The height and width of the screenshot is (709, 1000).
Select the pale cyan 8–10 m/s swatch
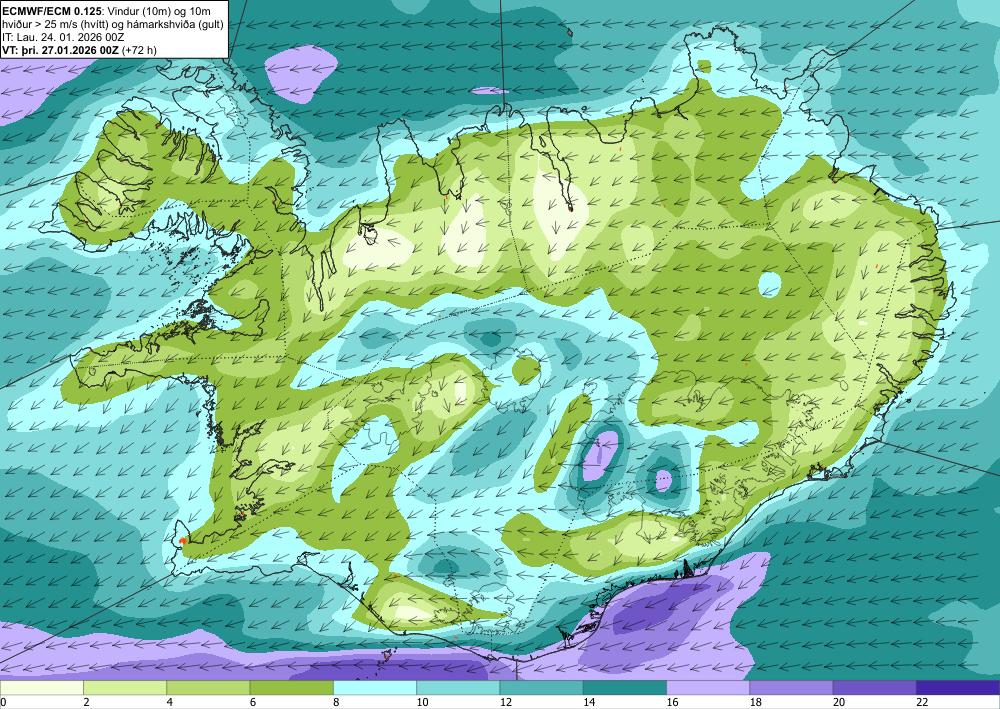click(x=375, y=688)
